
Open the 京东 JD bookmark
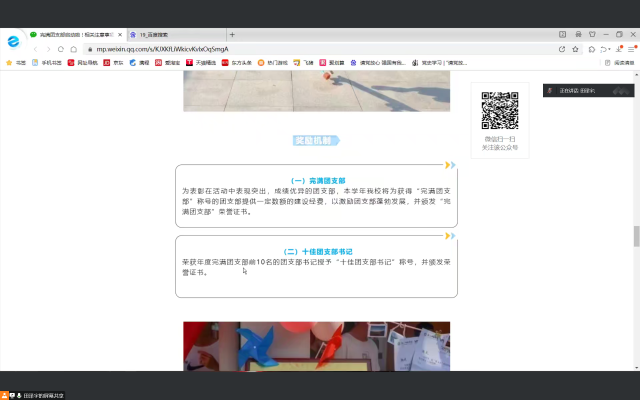[x=113, y=62]
